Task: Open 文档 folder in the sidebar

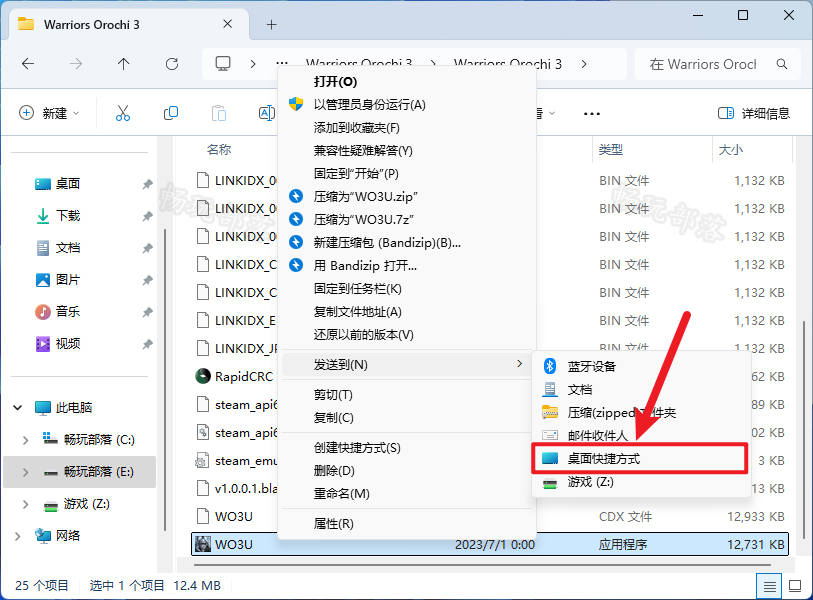Action: (67, 248)
